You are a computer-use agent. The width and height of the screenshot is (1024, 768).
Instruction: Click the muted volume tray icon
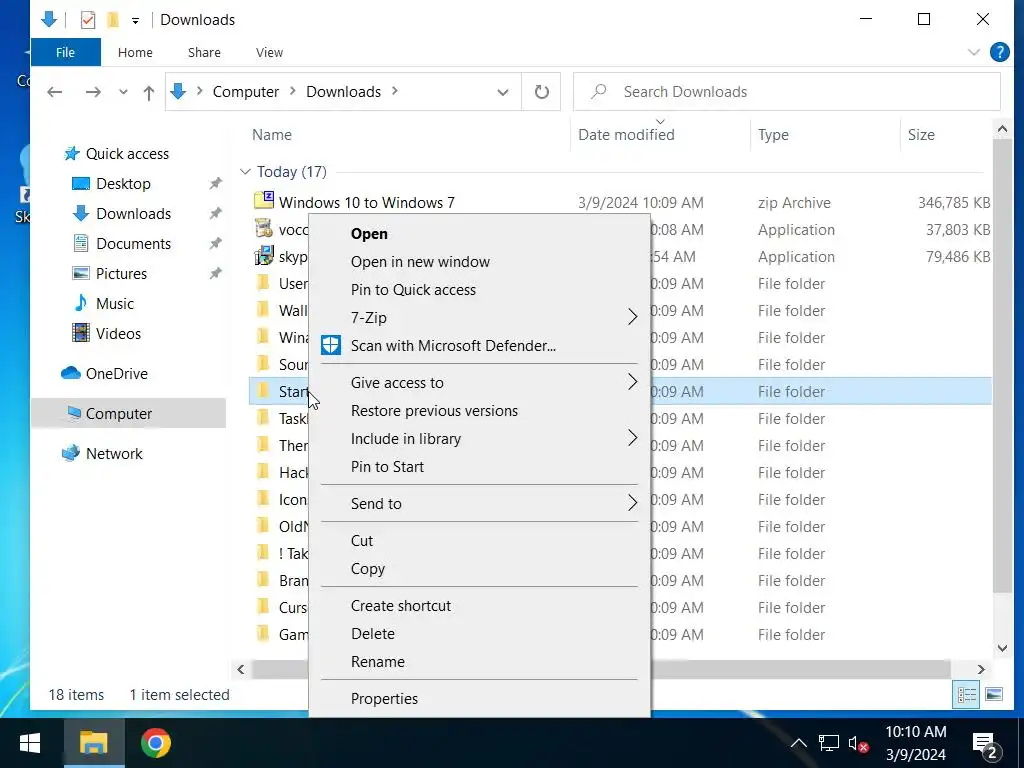pos(858,744)
